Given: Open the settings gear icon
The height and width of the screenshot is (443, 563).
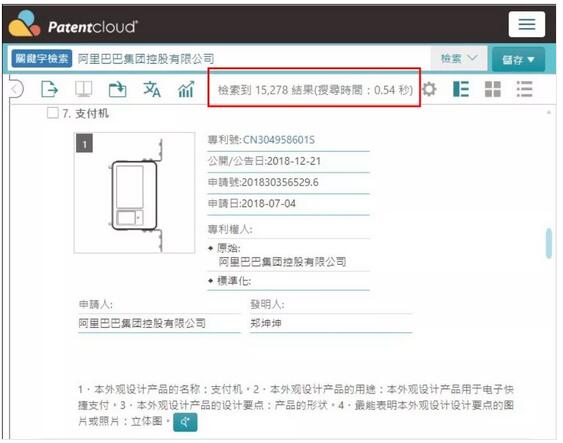Looking at the screenshot, I should (x=429, y=89).
